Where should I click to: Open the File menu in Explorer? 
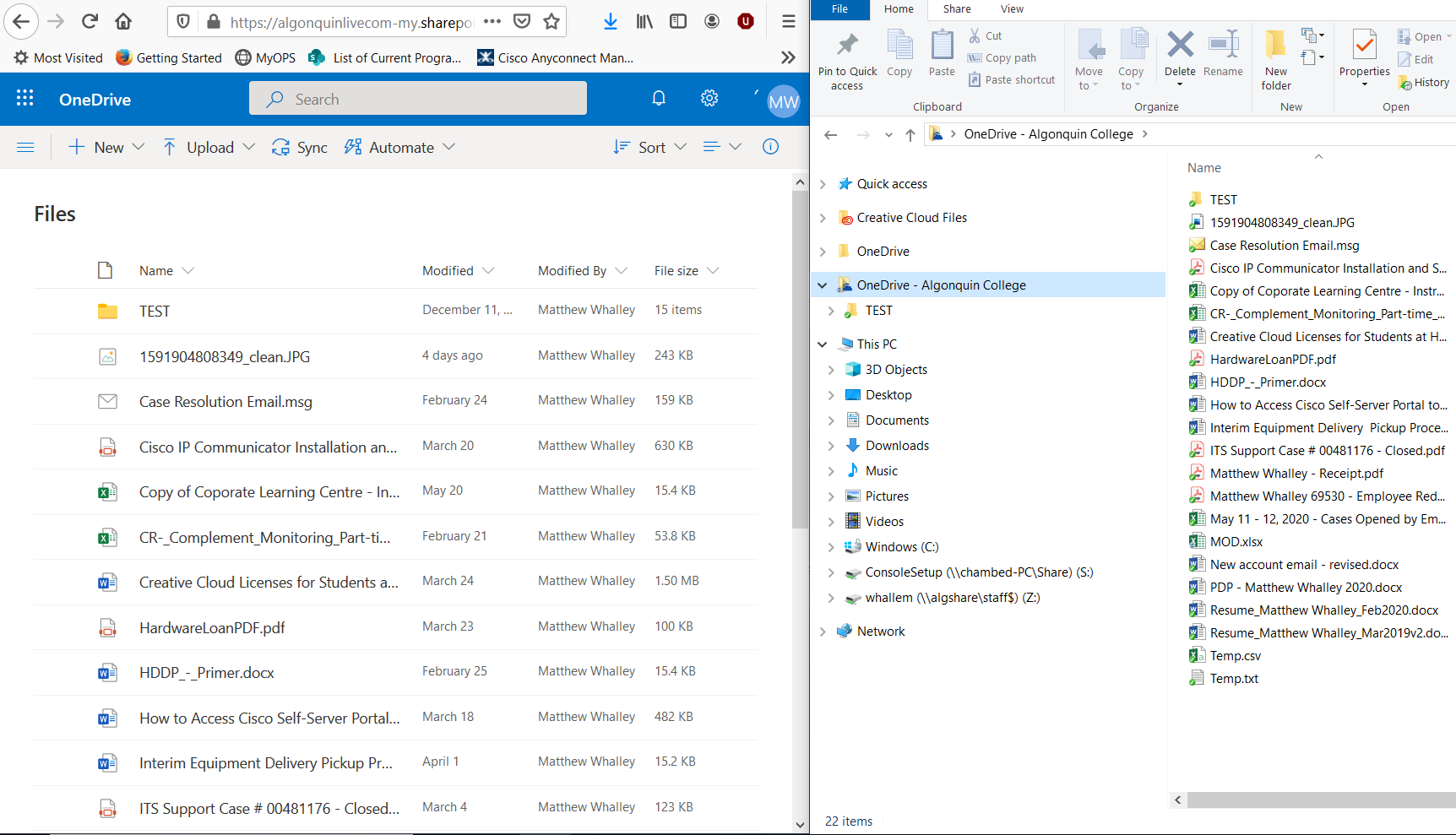click(839, 10)
